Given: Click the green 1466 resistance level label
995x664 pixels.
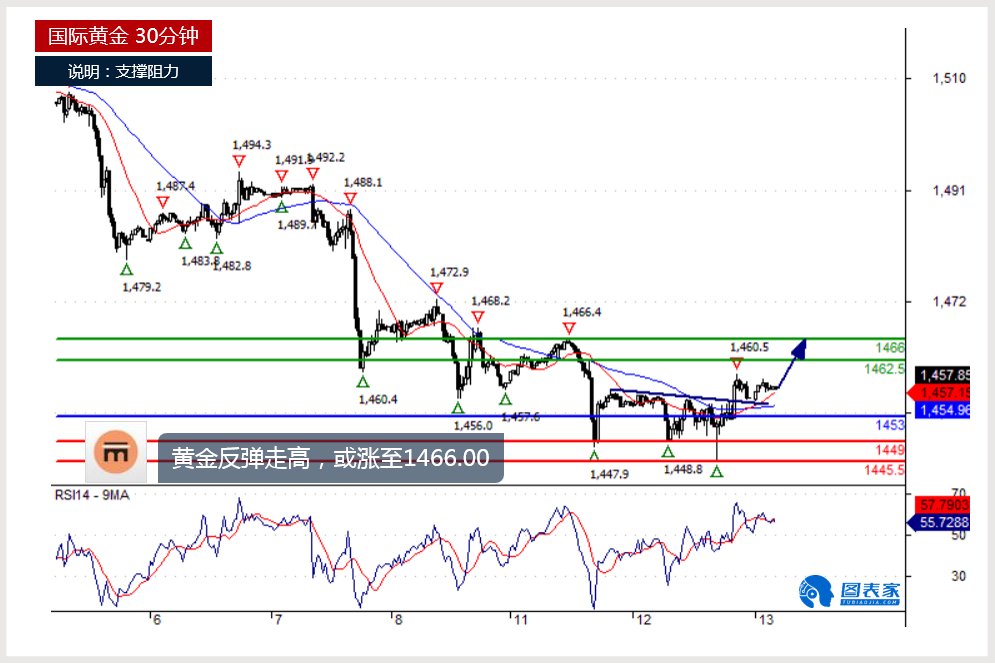Looking at the screenshot, I should click(890, 348).
